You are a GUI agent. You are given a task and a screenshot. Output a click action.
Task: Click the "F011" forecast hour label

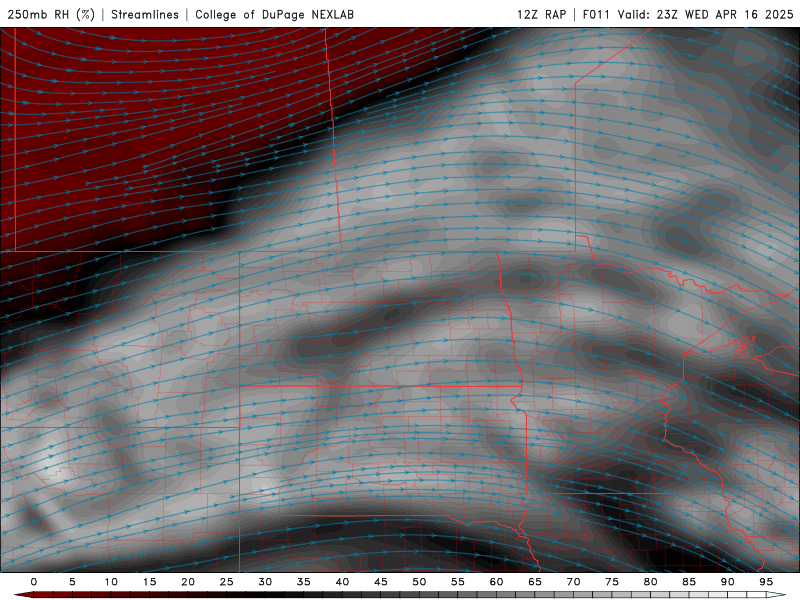coord(596,14)
